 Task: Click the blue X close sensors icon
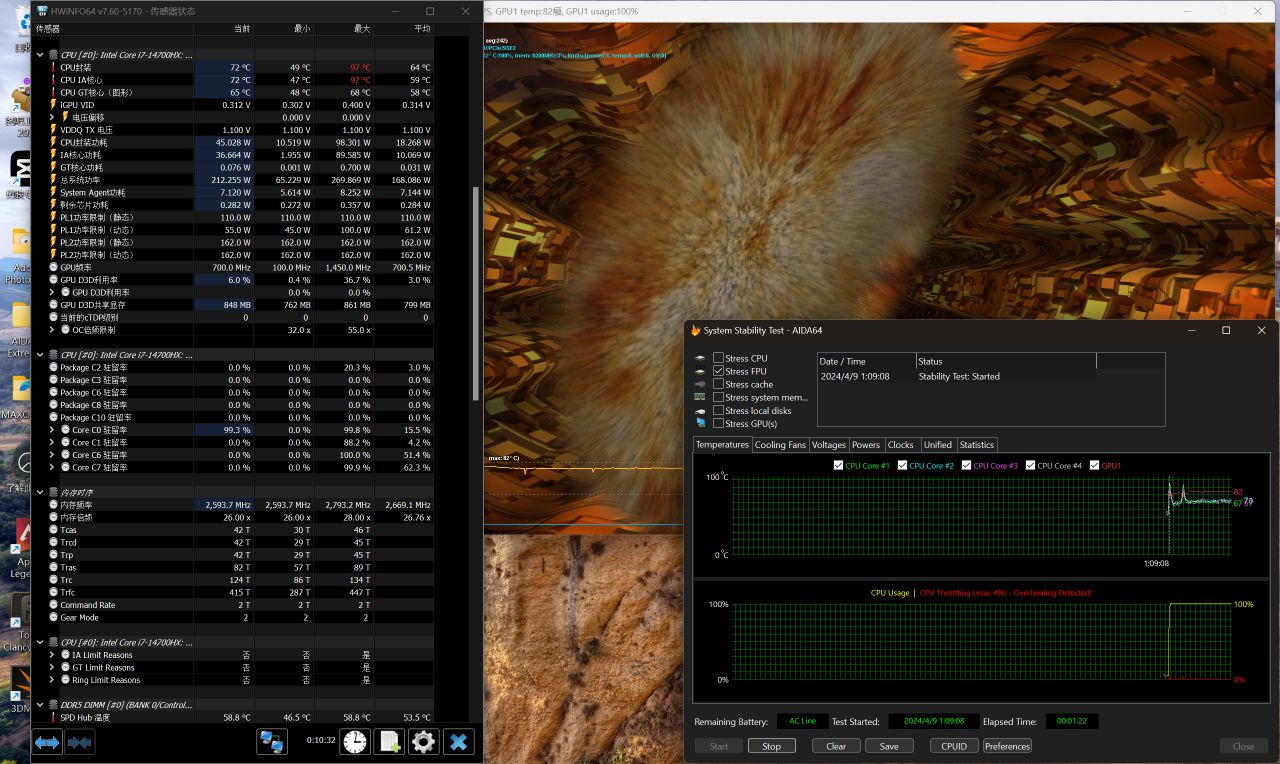[x=459, y=741]
